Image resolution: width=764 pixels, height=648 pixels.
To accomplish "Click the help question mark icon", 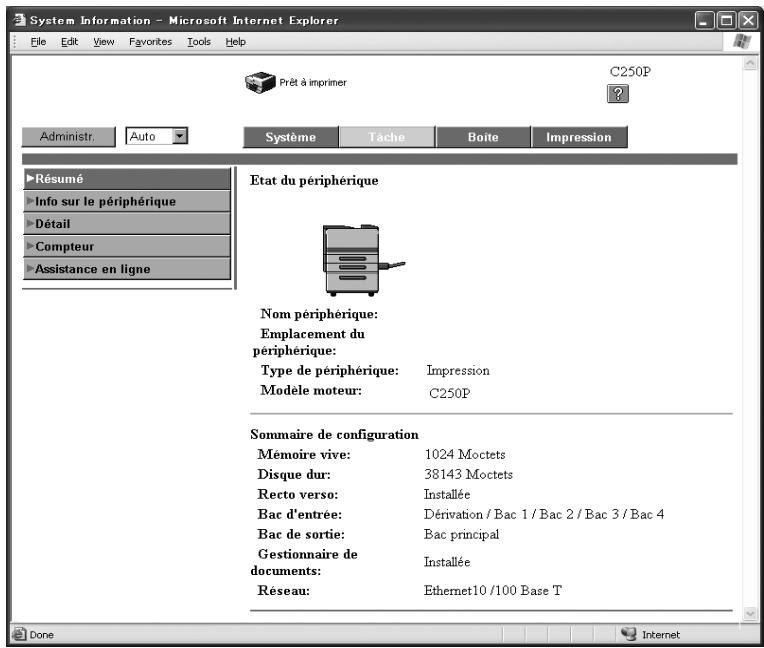I will [617, 94].
